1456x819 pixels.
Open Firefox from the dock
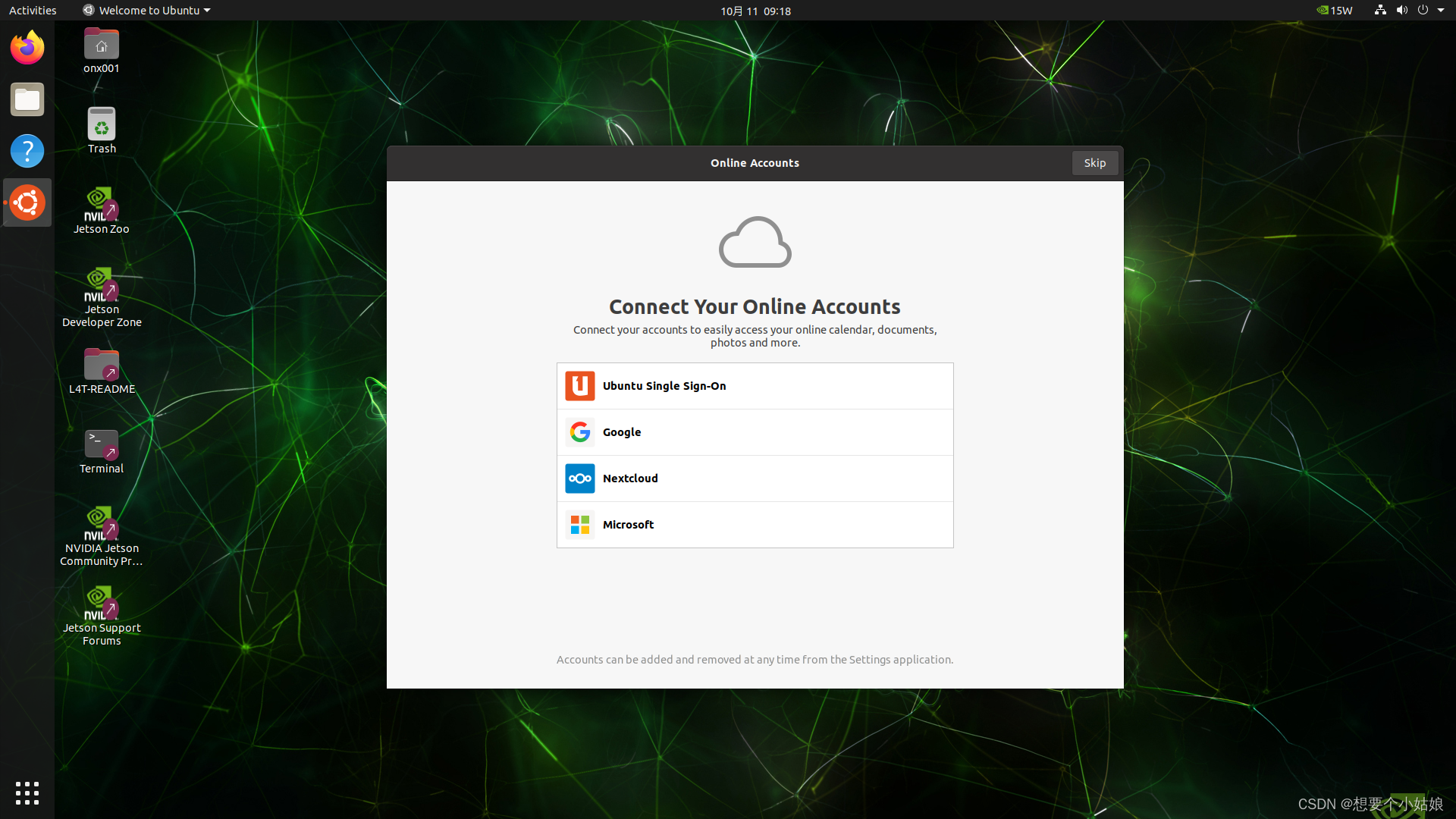[x=27, y=48]
